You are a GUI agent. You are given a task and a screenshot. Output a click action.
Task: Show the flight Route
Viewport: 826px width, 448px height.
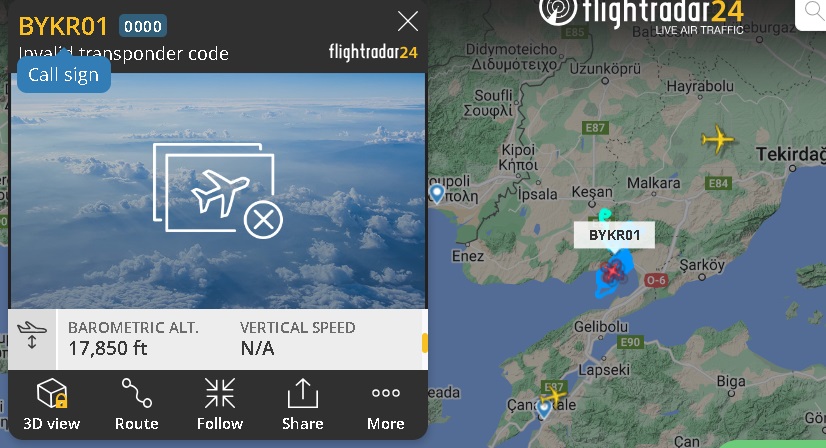point(136,404)
